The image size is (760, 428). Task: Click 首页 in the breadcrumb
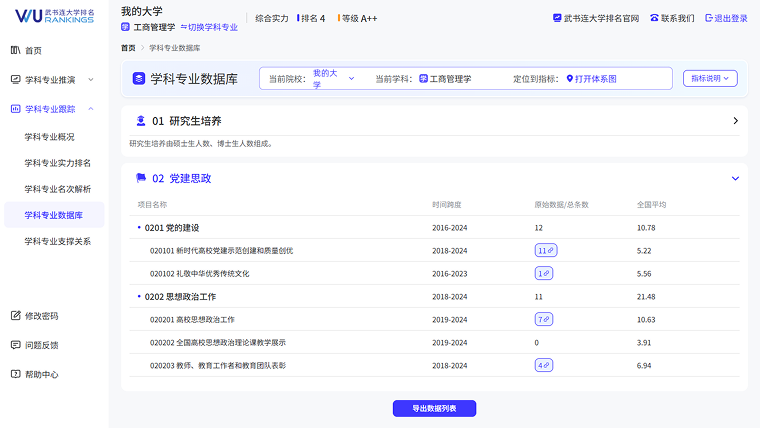pyautogui.click(x=128, y=48)
